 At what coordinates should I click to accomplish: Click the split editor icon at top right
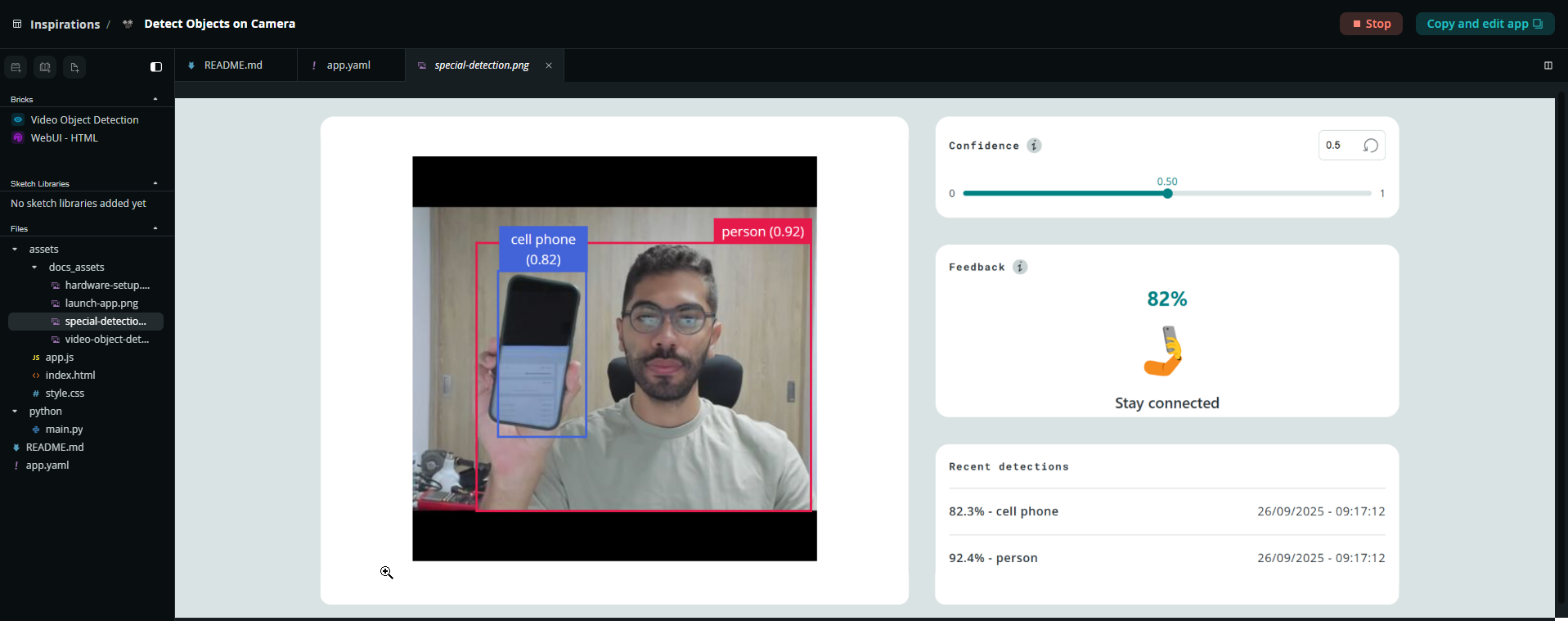click(1548, 65)
